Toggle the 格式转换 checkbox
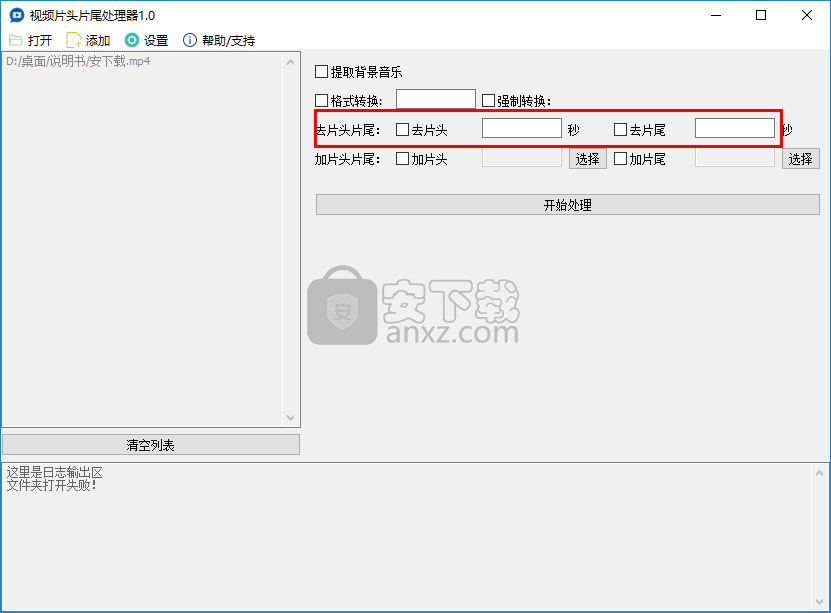This screenshot has width=831, height=613. [321, 101]
